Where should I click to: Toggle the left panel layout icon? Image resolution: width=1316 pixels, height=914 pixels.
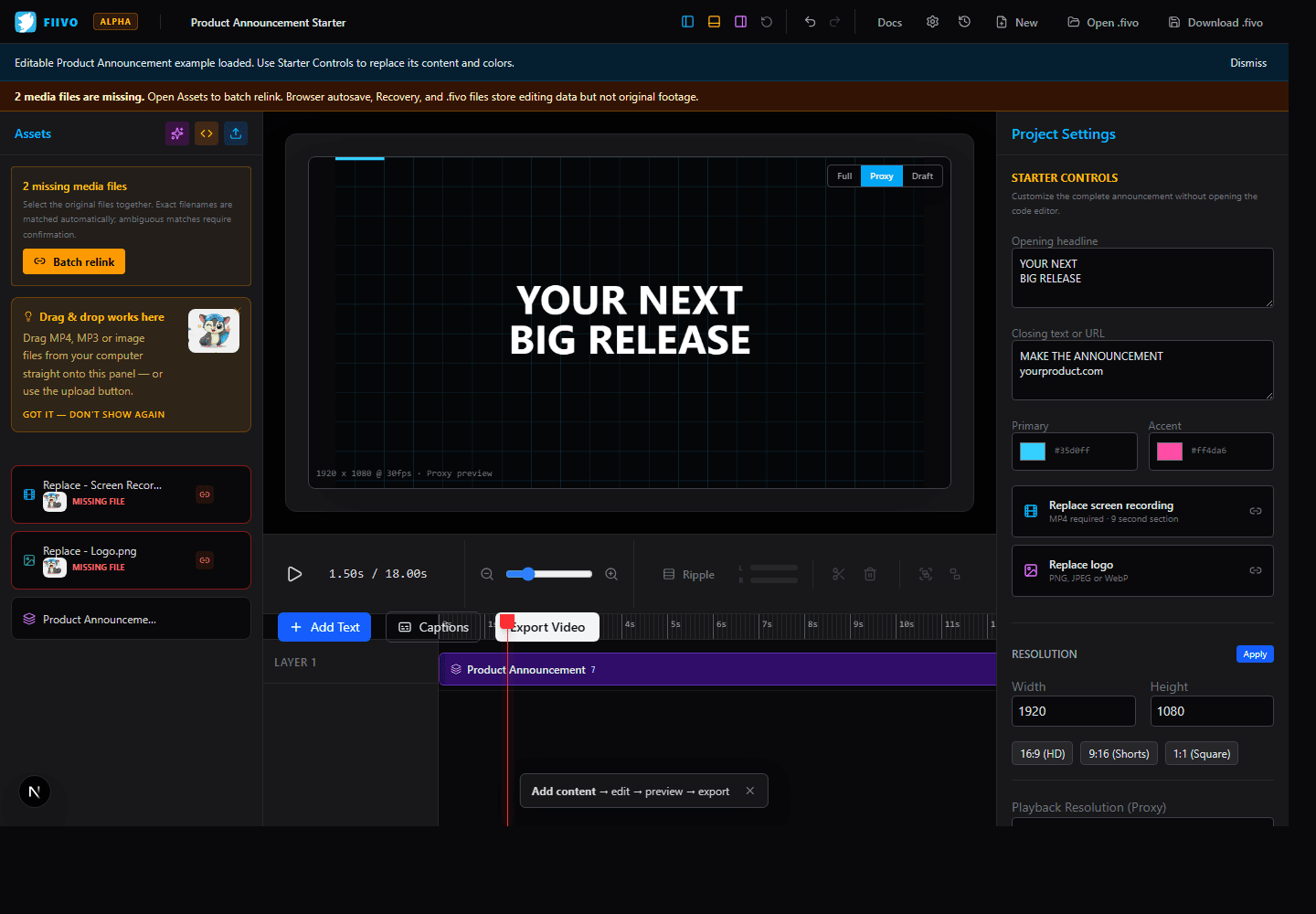pos(687,22)
